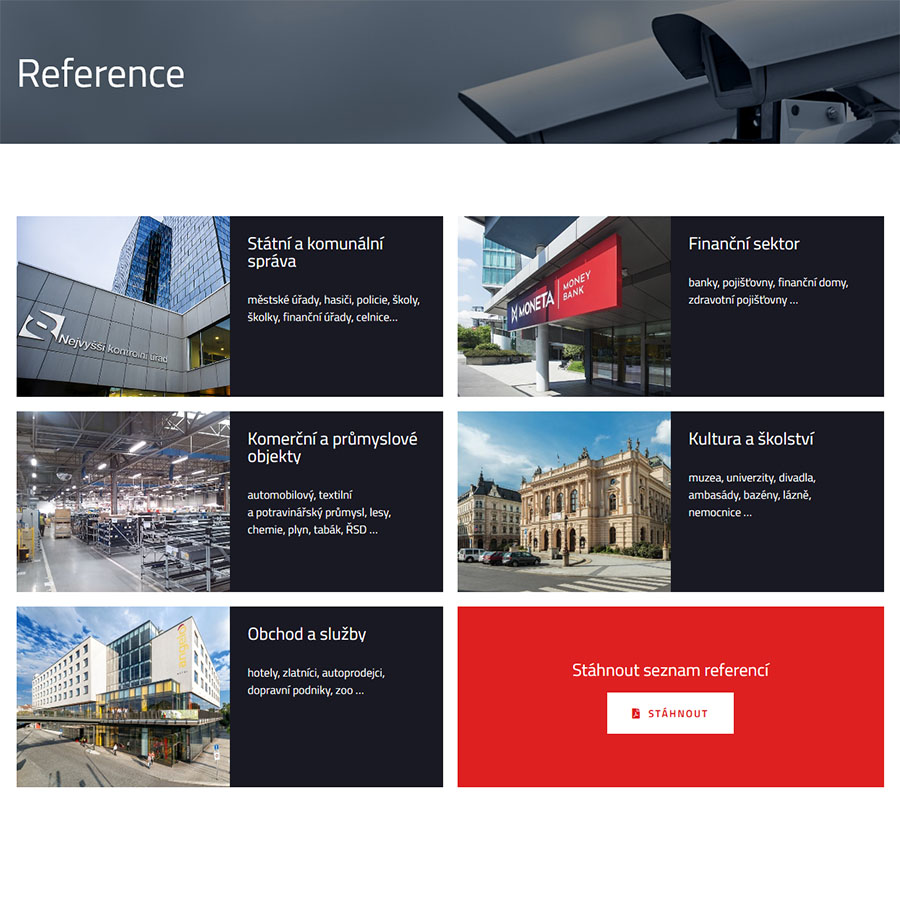Open the Obchod a služby heading
Image resolution: width=900 pixels, height=900 pixels.
(307, 634)
